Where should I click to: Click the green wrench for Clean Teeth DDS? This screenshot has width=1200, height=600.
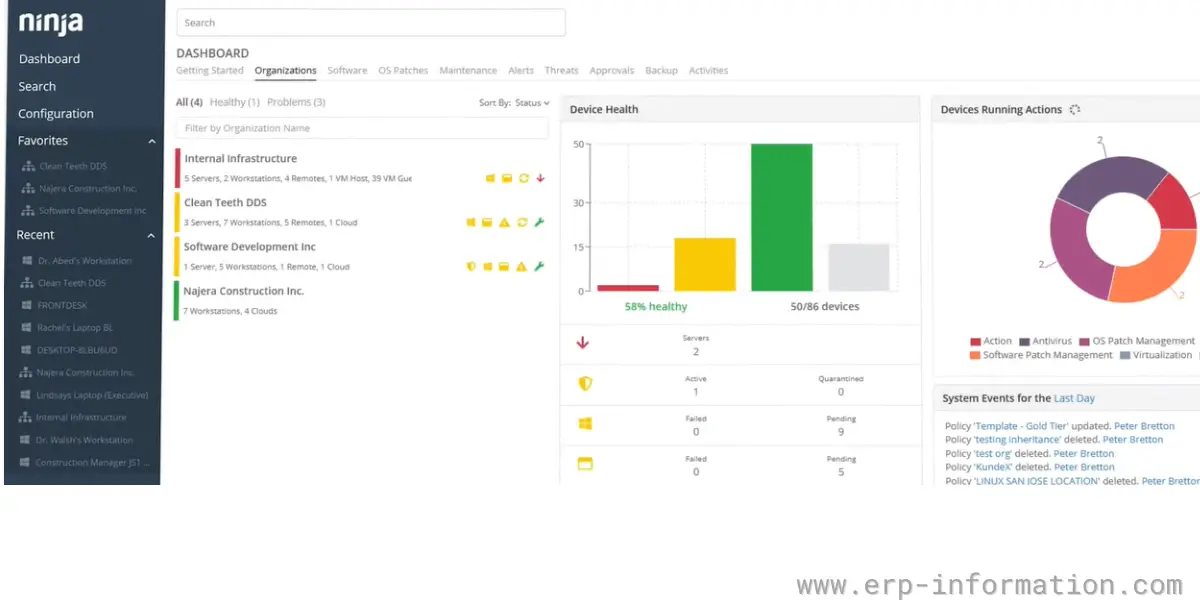[x=539, y=222]
